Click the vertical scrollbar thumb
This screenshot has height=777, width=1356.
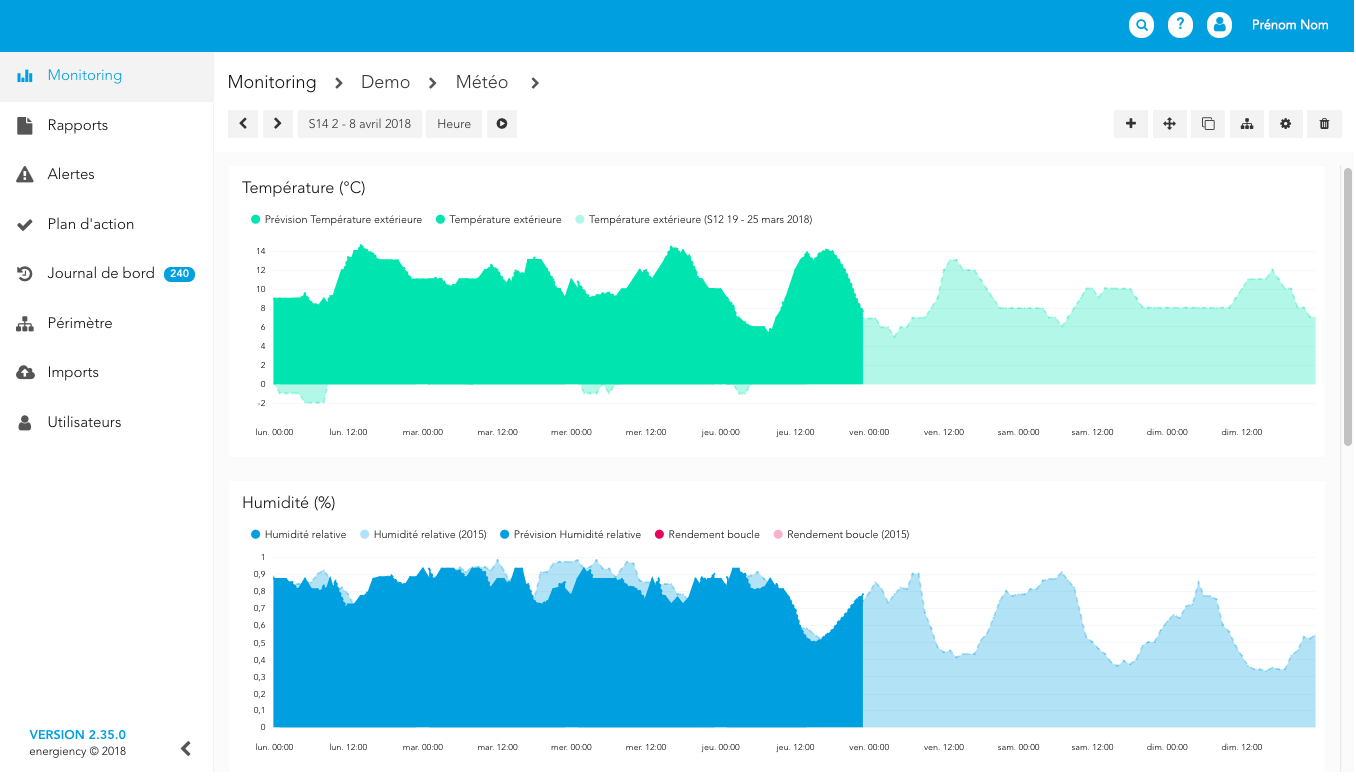tap(1348, 306)
